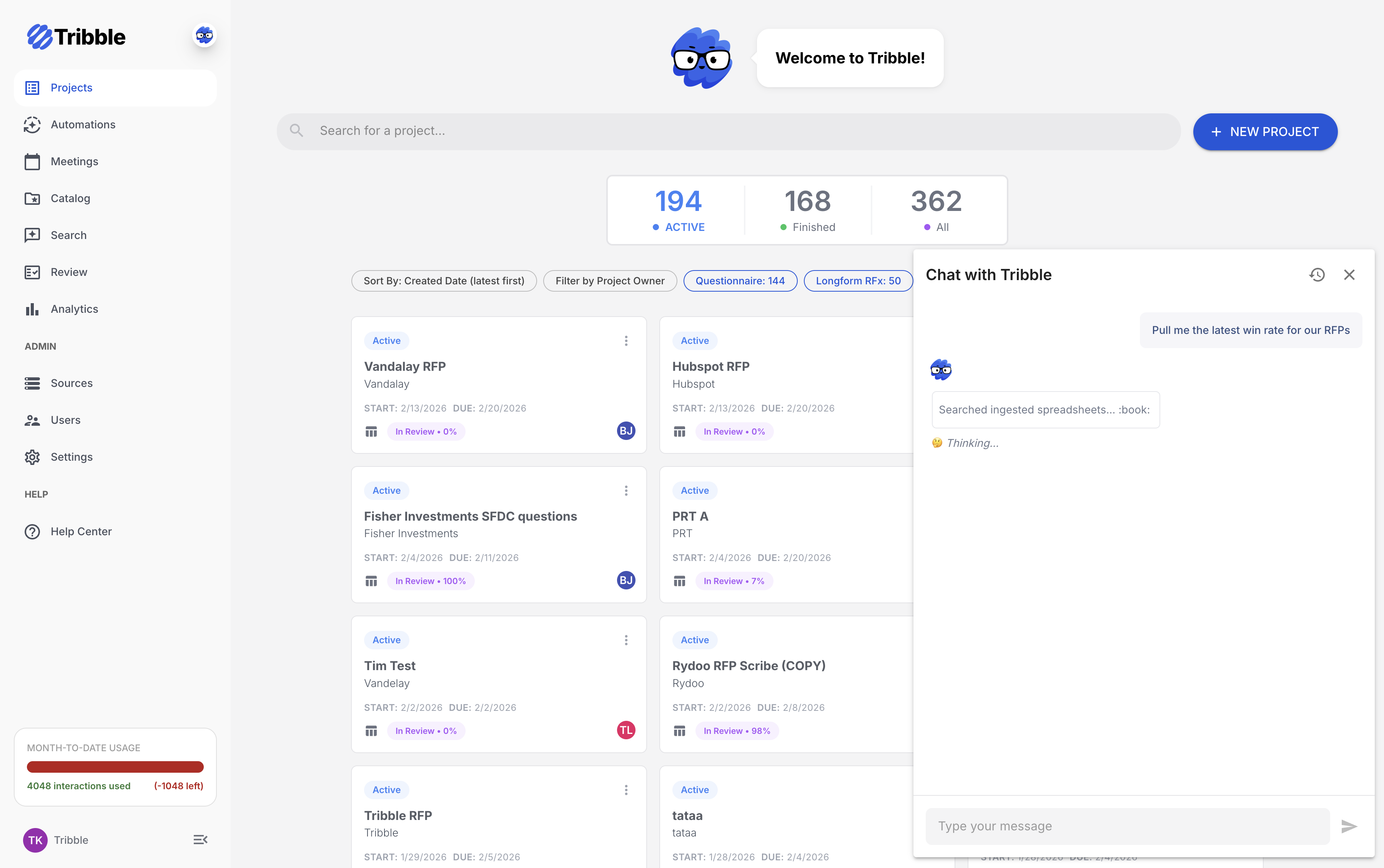Click the In Review 100% status badge

tap(431, 581)
